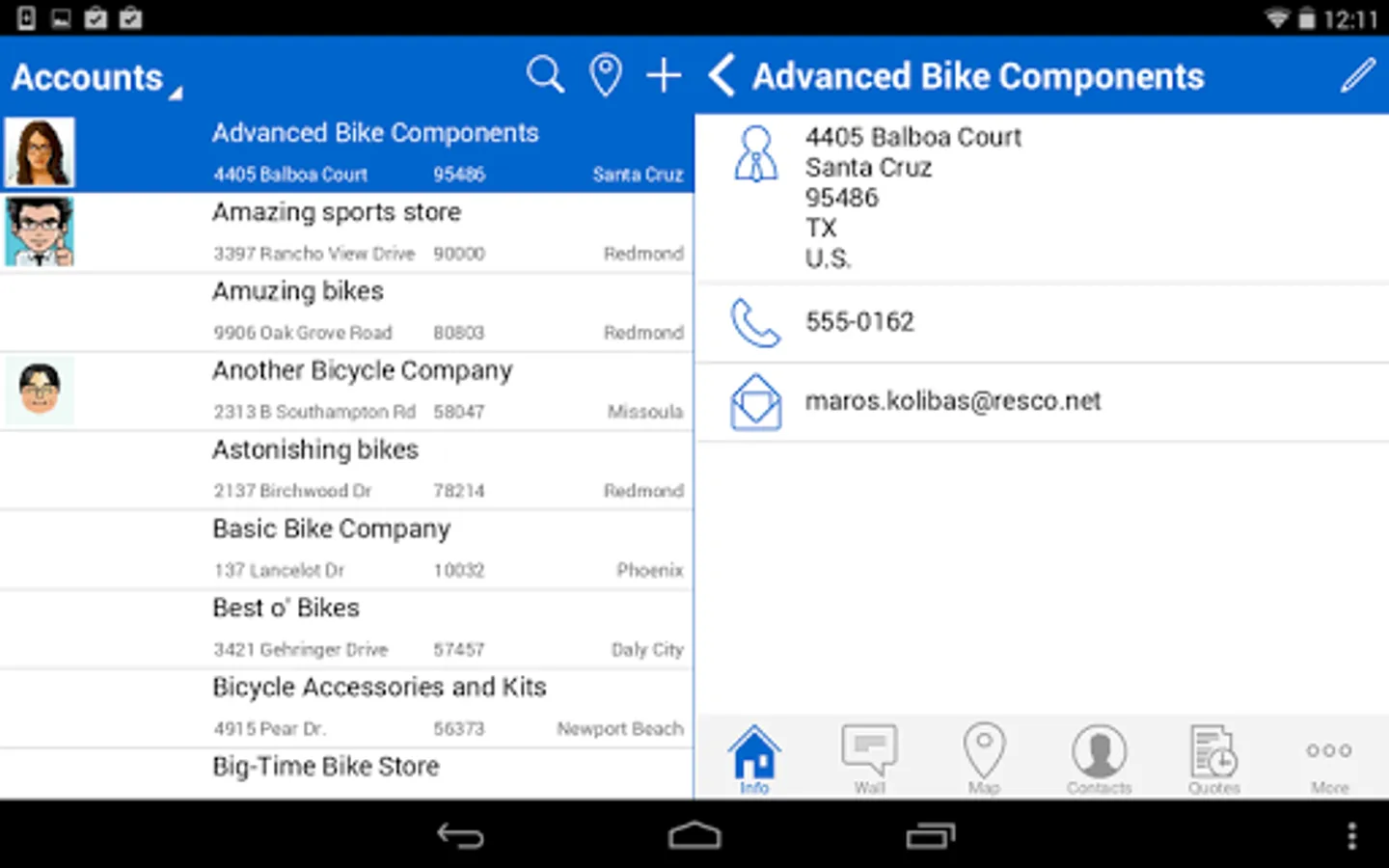
Task: Tap the email maros.kolibas@resco.net
Action: point(953,401)
